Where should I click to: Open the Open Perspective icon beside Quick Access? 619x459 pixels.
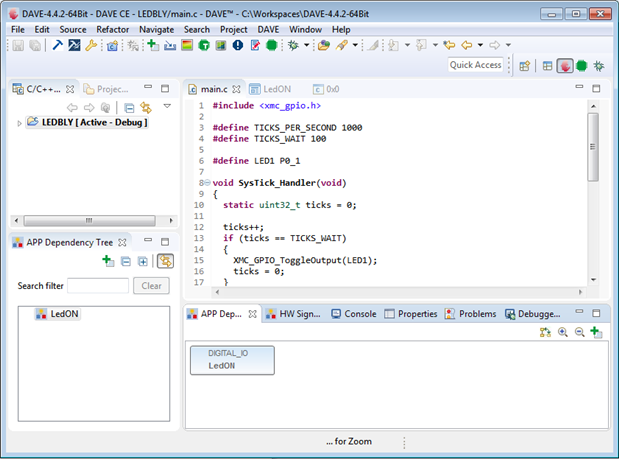coord(524,66)
